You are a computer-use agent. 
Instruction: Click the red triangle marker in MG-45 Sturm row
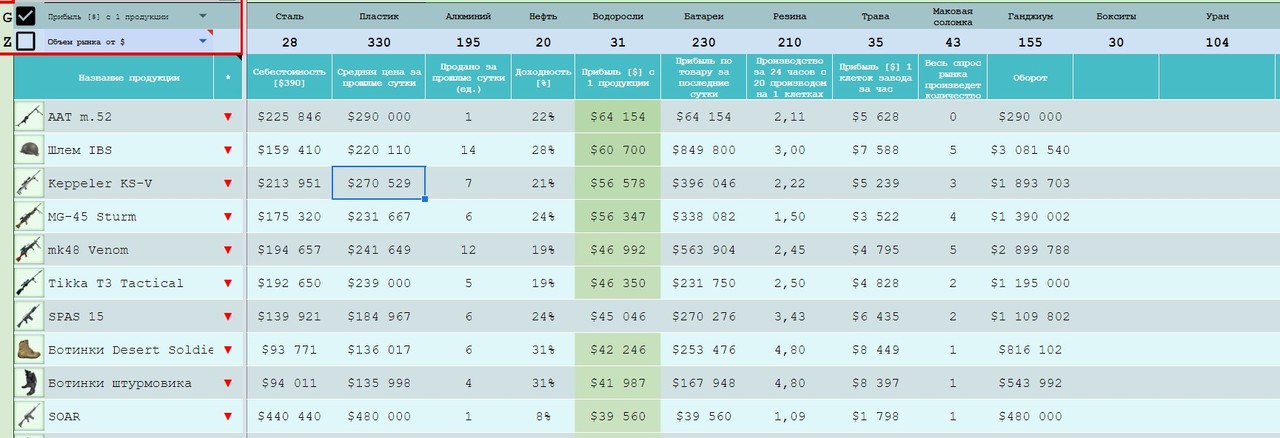[x=228, y=217]
